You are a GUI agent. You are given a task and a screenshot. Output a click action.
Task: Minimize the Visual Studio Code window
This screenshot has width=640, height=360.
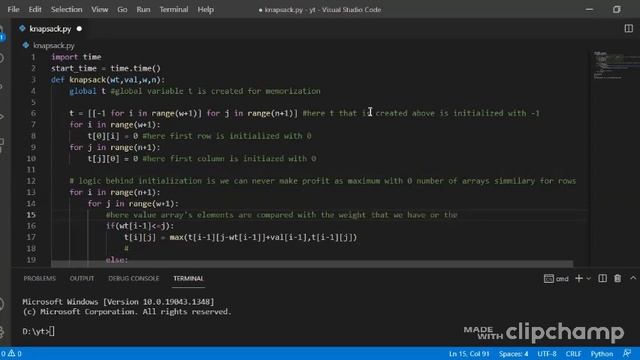click(x=589, y=9)
